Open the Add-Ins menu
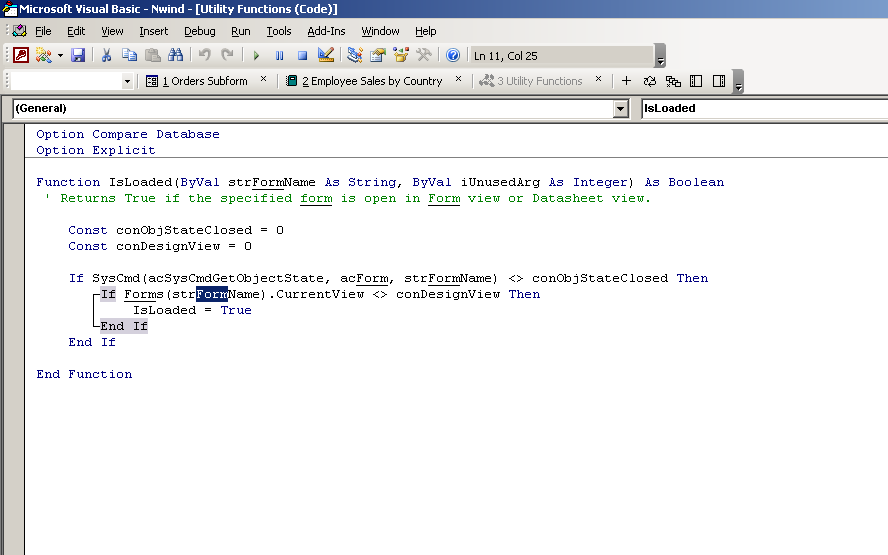888x555 pixels. 326,31
